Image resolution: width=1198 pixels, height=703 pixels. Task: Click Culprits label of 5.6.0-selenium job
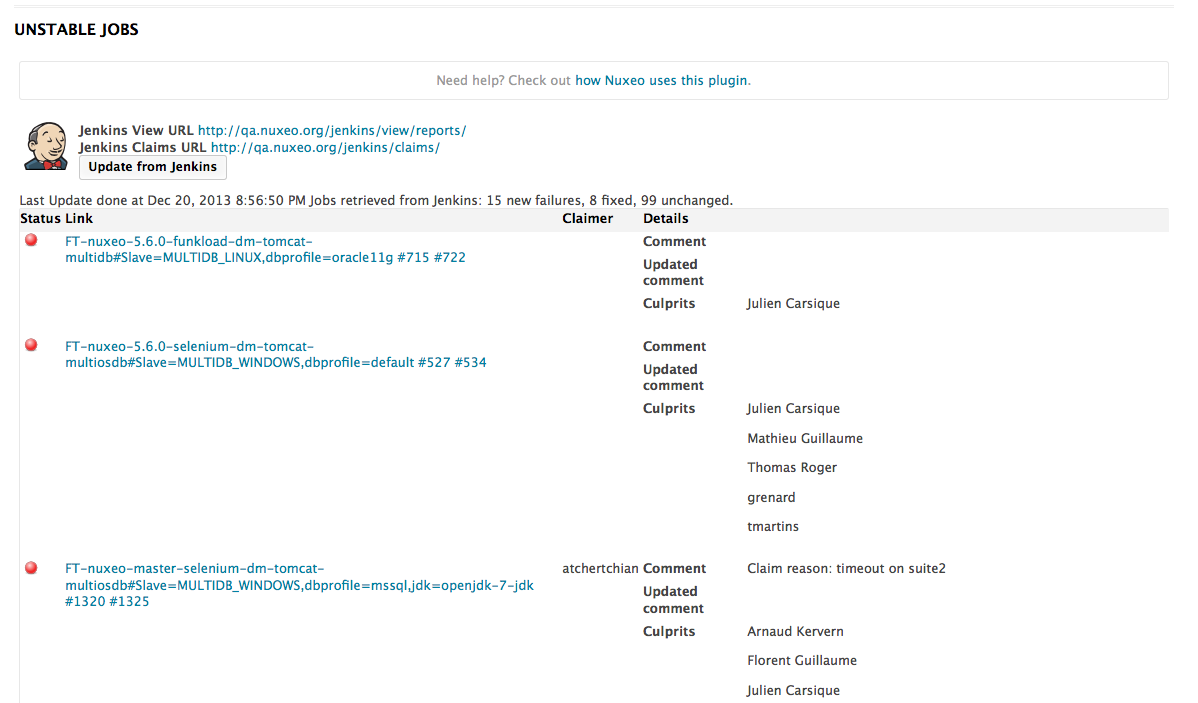click(x=669, y=409)
